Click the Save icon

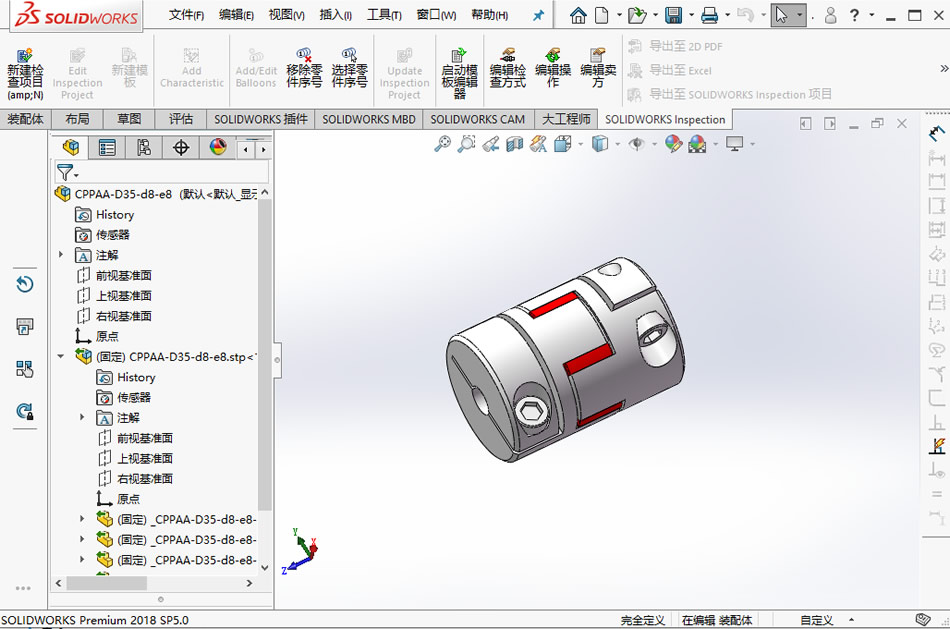(673, 15)
